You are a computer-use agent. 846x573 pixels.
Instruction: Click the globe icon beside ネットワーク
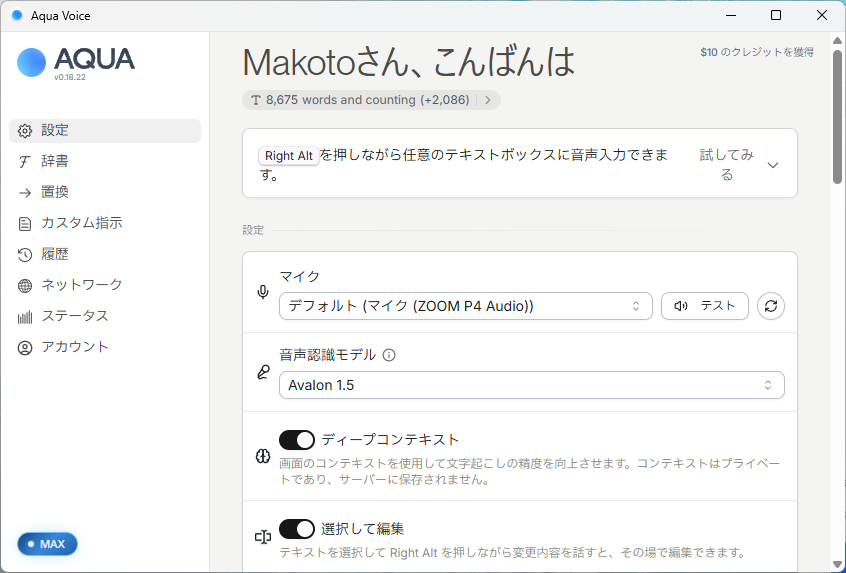point(25,285)
